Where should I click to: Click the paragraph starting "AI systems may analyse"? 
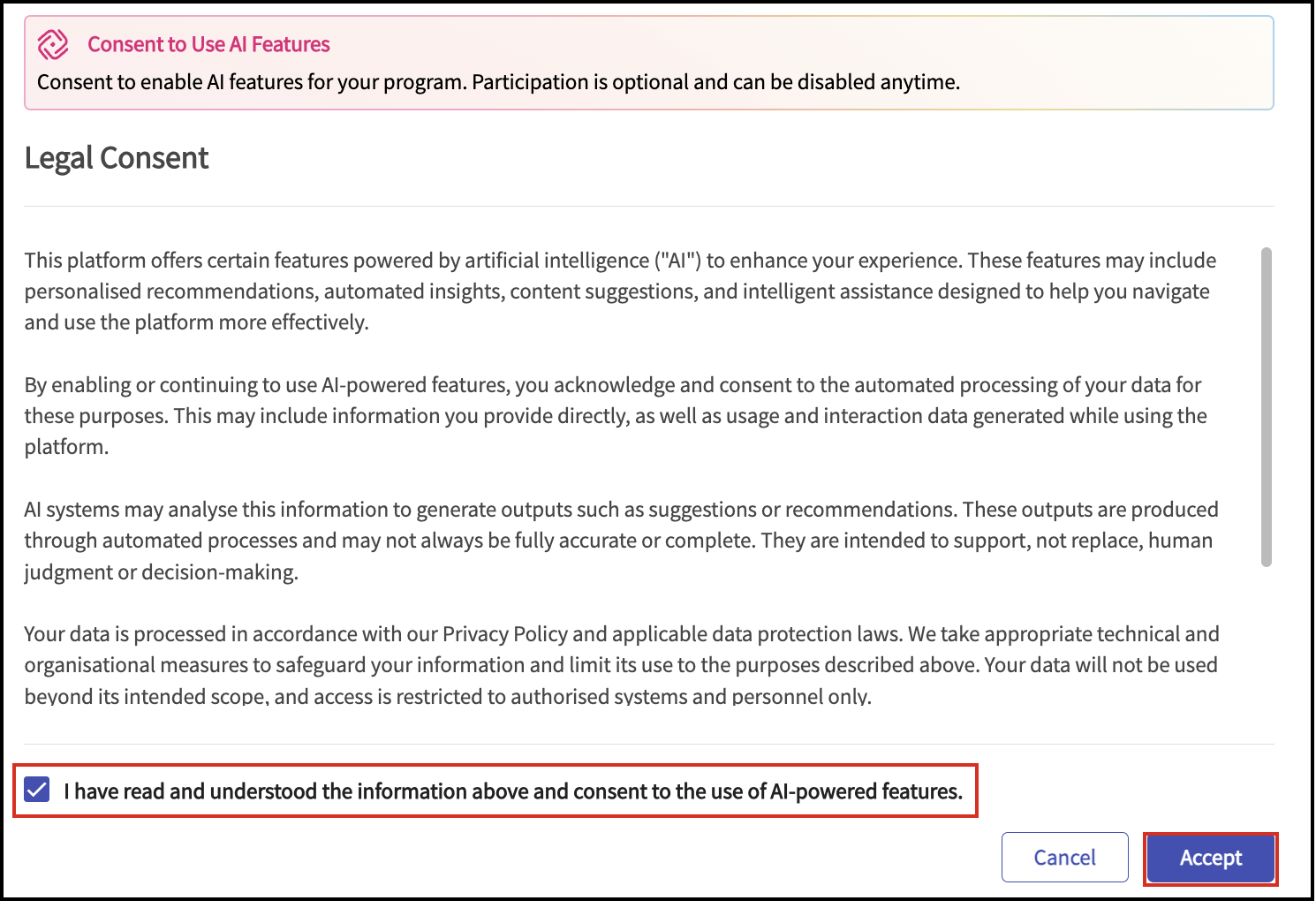coord(618,541)
